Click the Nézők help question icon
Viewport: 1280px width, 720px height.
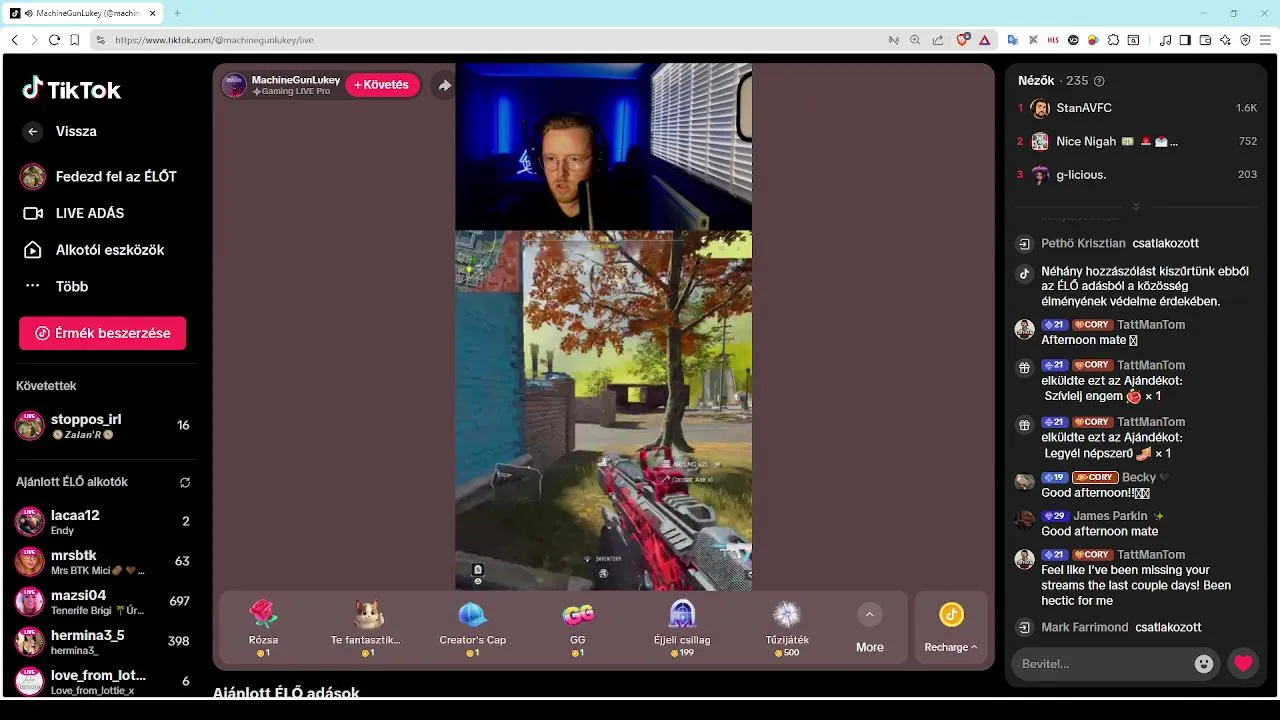coord(1099,81)
